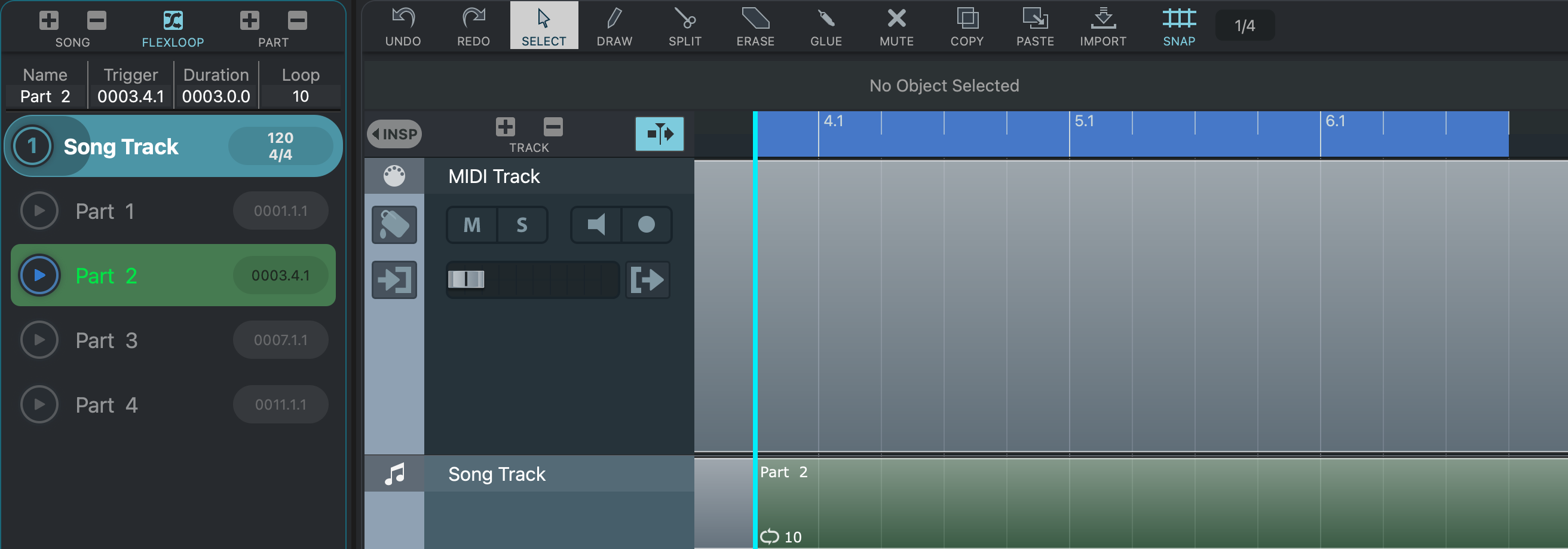Image resolution: width=1568 pixels, height=549 pixels.
Task: Click the Paste icon
Action: coord(1034,26)
